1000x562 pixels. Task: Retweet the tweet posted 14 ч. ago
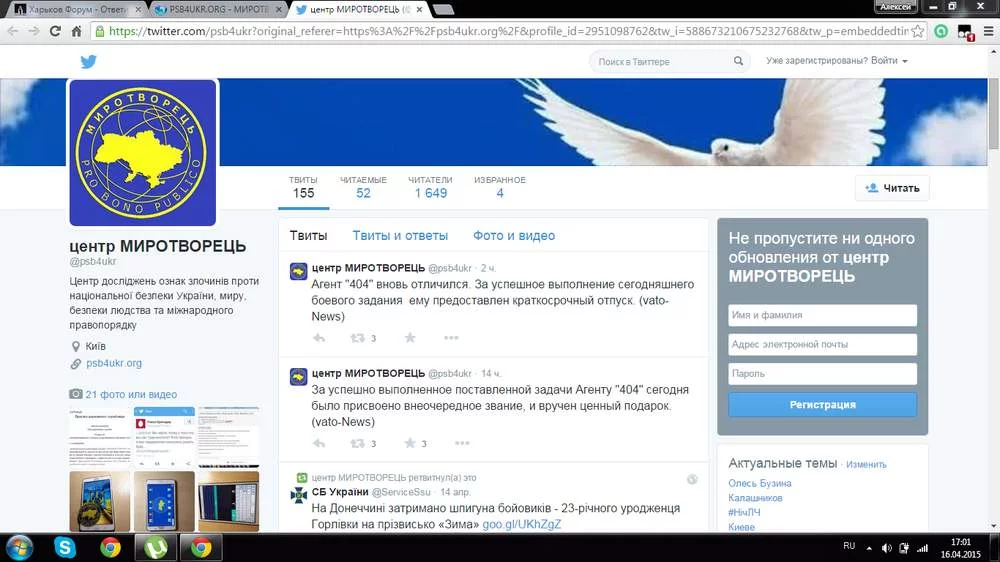click(x=358, y=443)
